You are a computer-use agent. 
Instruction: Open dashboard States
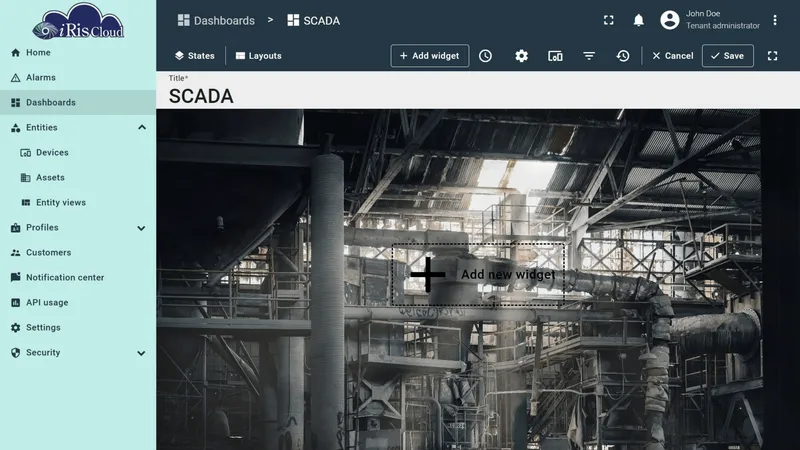[x=194, y=56]
